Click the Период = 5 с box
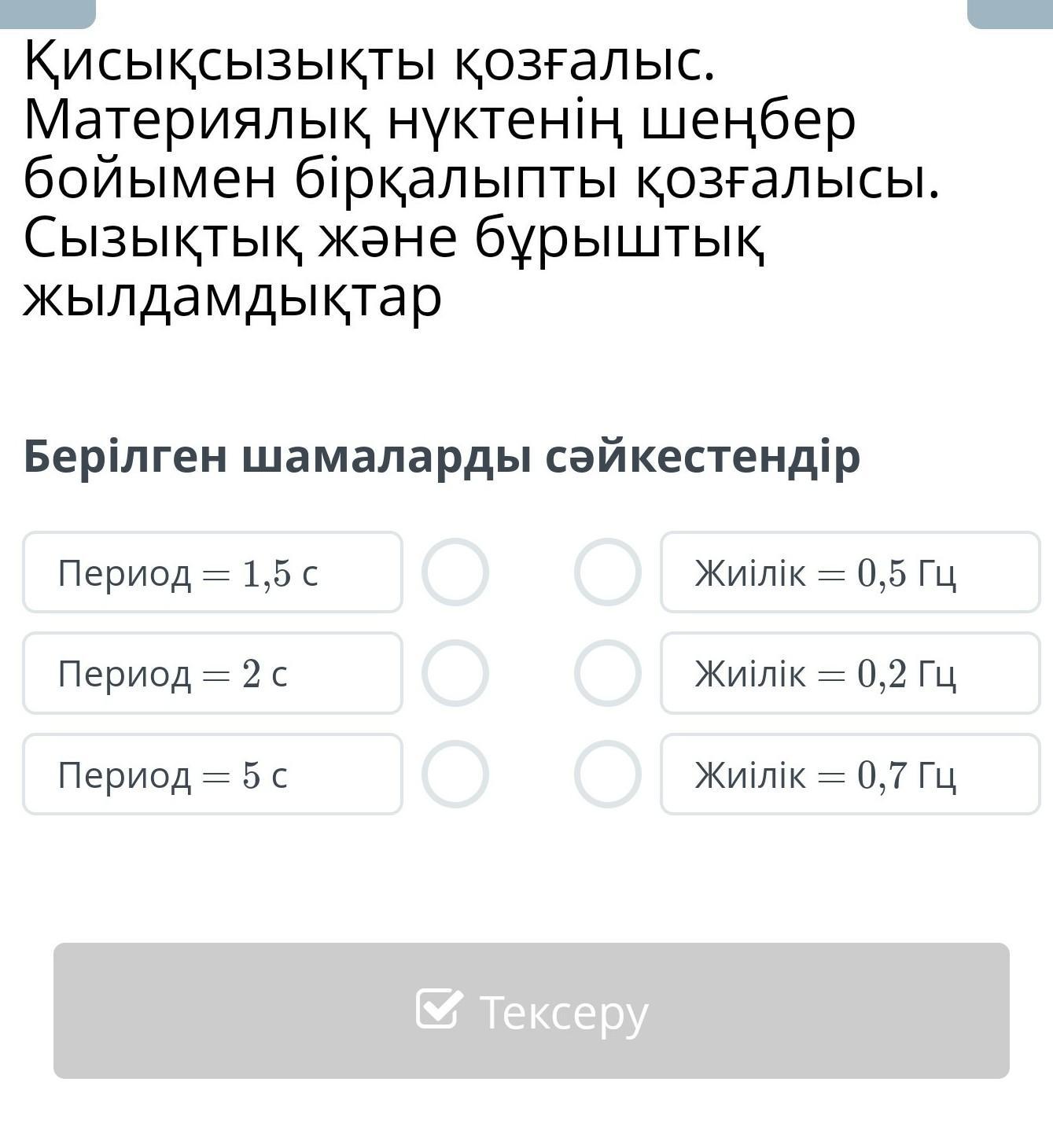 212,775
